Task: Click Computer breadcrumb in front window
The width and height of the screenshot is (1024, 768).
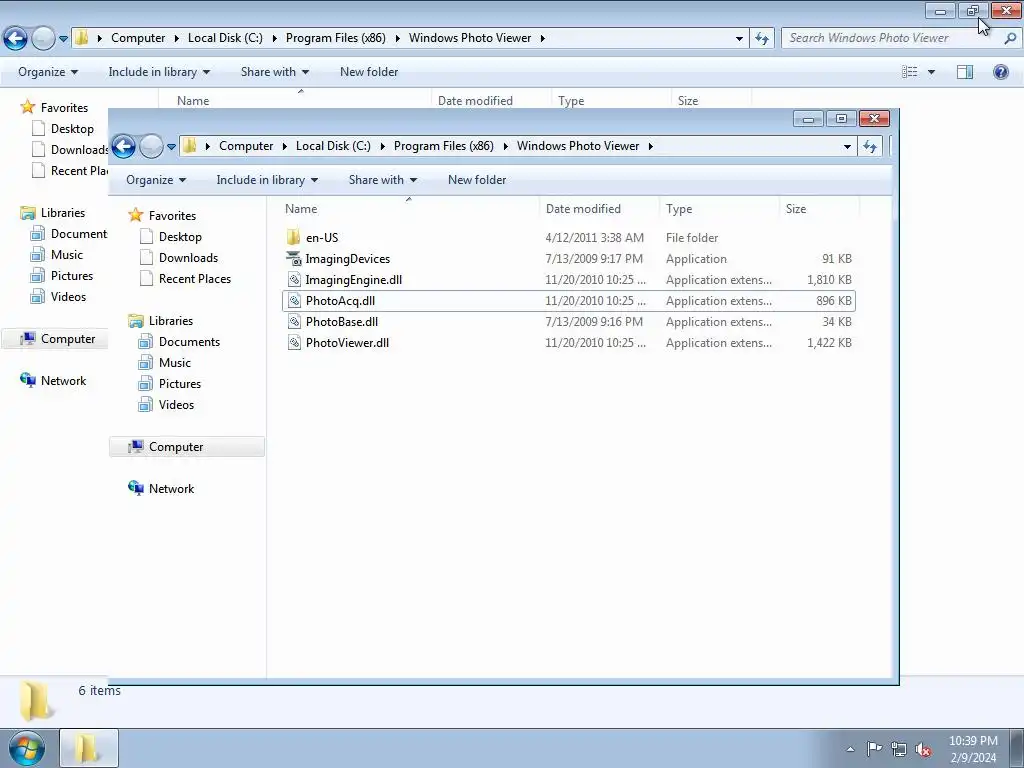Action: click(246, 146)
